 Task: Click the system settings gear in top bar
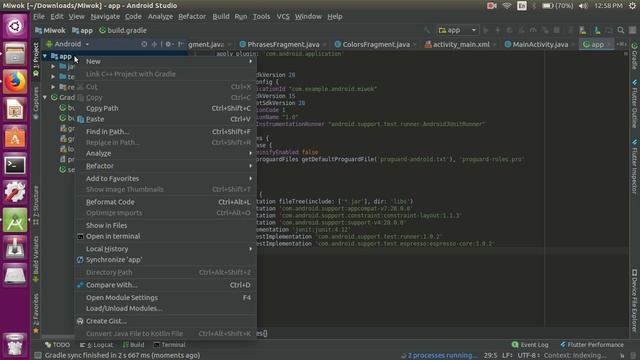632,6
